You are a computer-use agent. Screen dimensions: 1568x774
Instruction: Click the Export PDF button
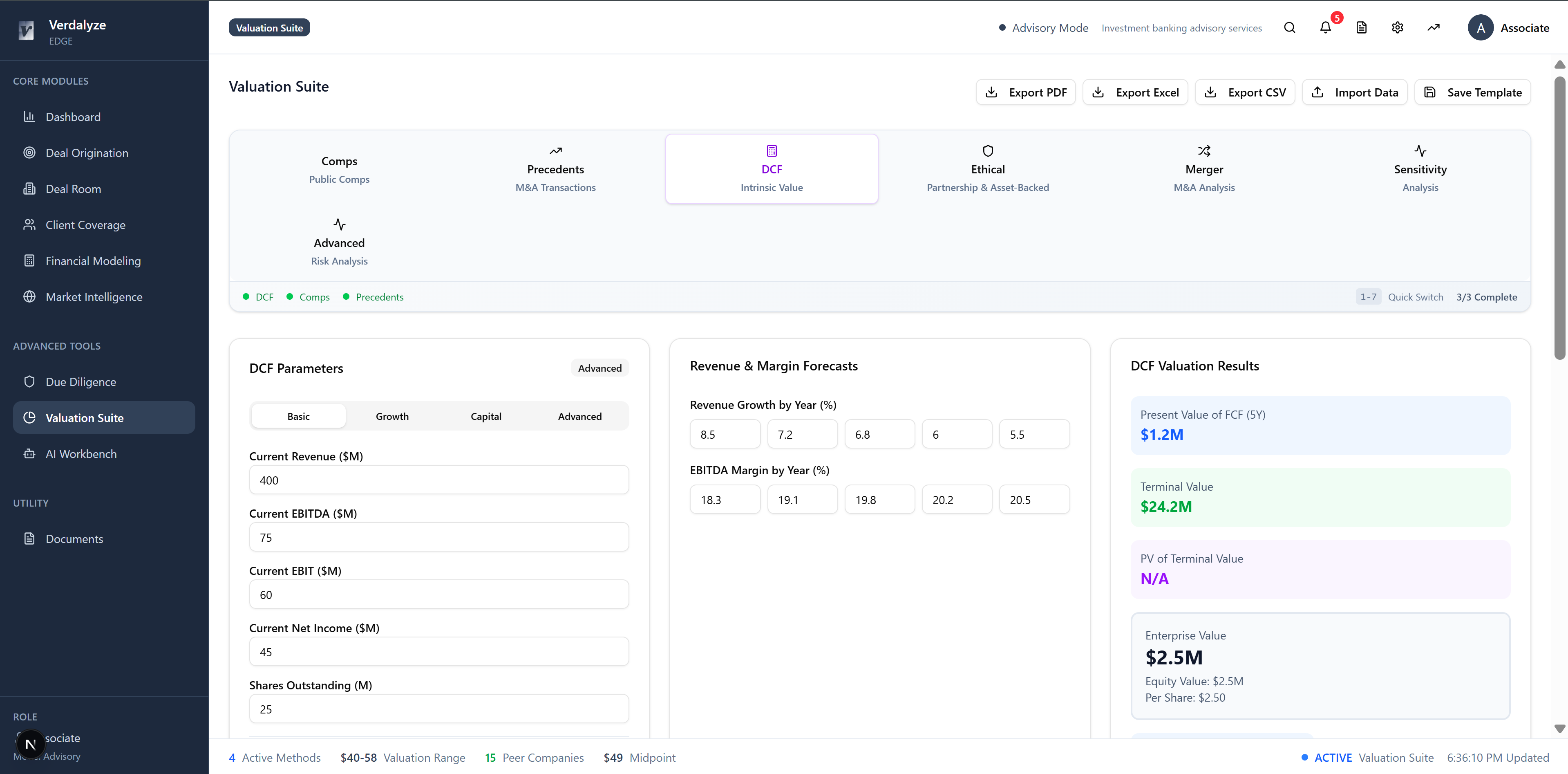[x=1025, y=92]
